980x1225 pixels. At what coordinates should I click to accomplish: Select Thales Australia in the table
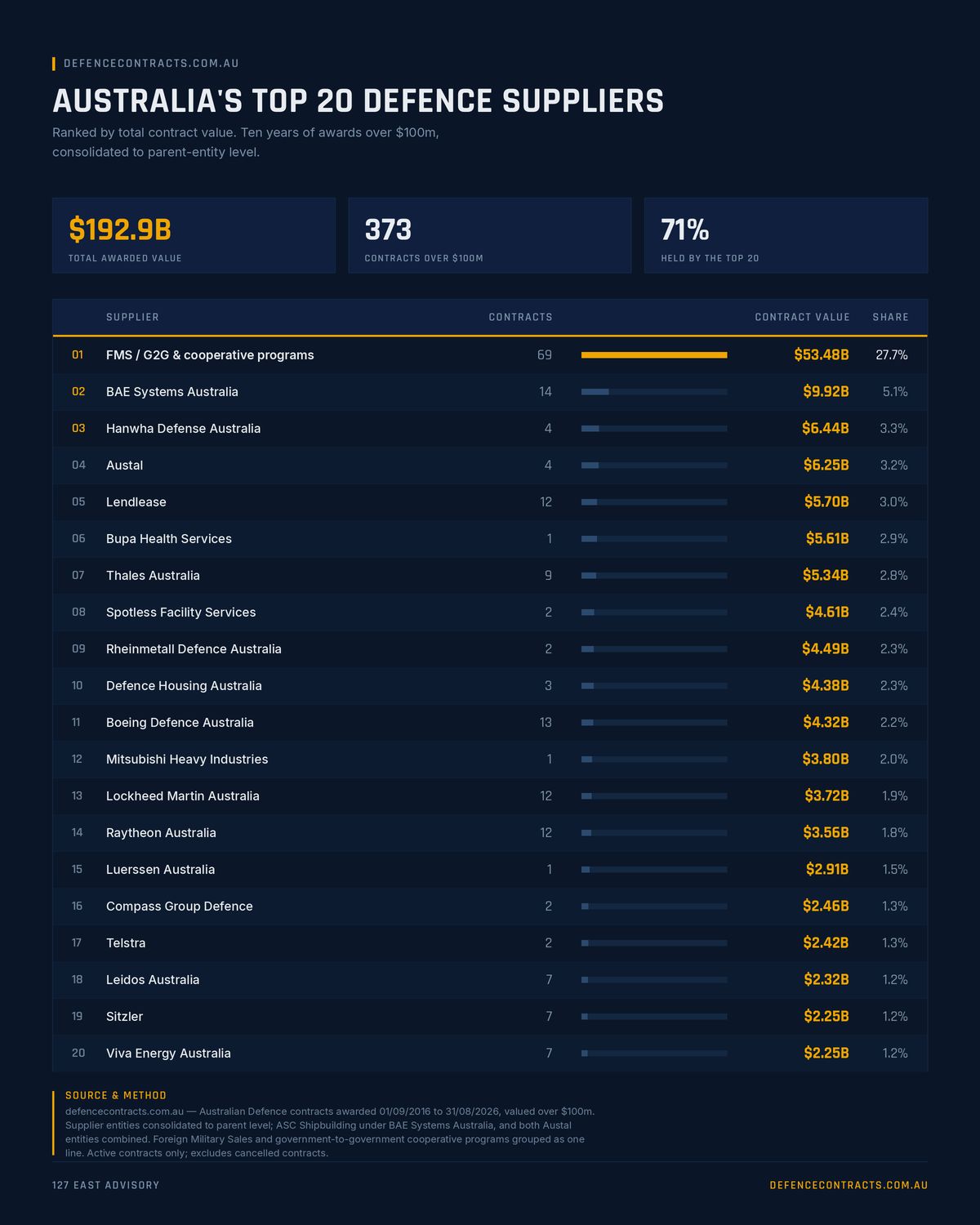tap(153, 576)
